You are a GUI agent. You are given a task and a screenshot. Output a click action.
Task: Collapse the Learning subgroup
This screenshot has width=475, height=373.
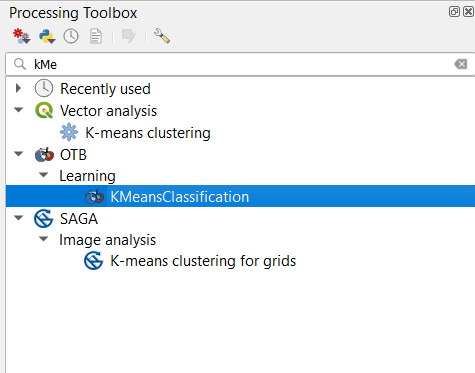click(44, 175)
